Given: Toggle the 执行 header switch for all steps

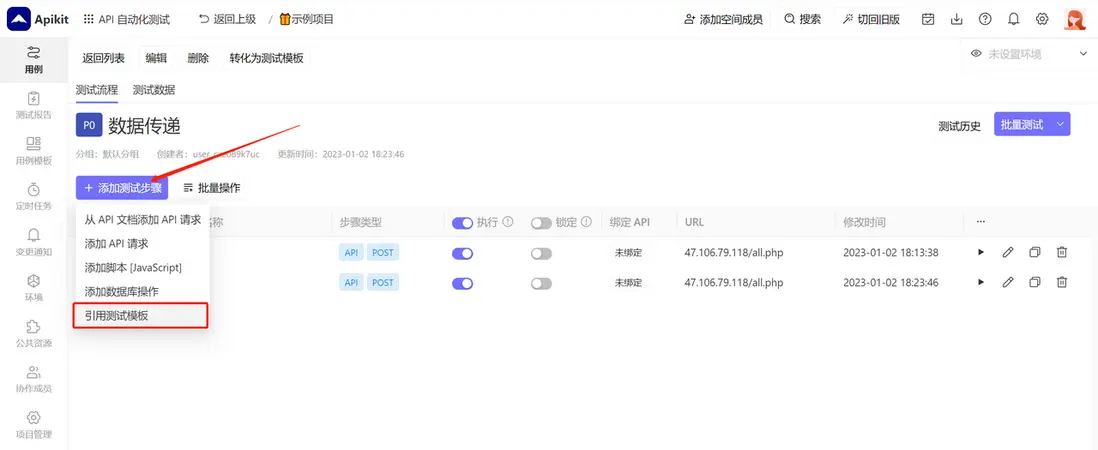Looking at the screenshot, I should (463, 223).
